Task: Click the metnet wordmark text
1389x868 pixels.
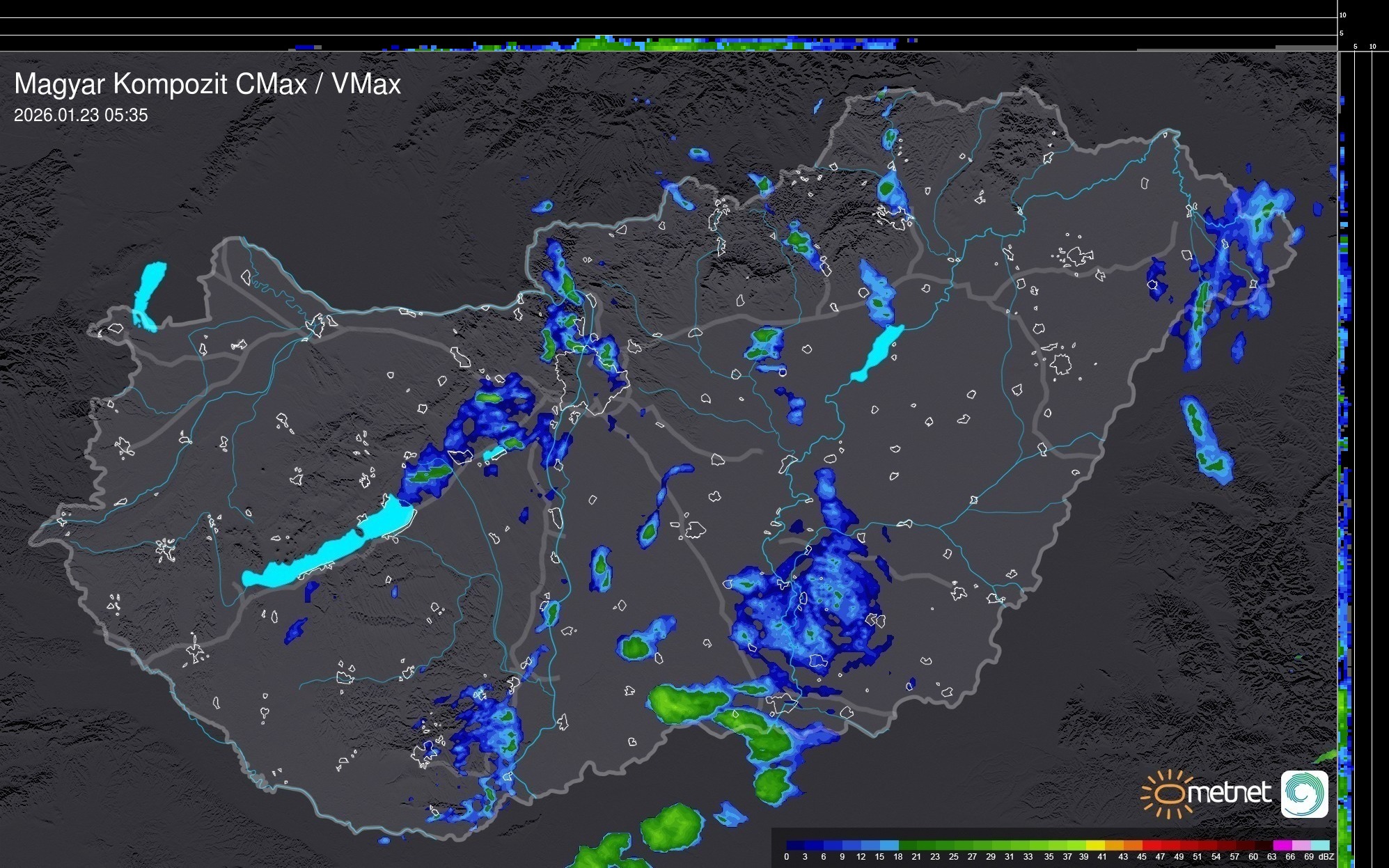Action: click(1229, 793)
